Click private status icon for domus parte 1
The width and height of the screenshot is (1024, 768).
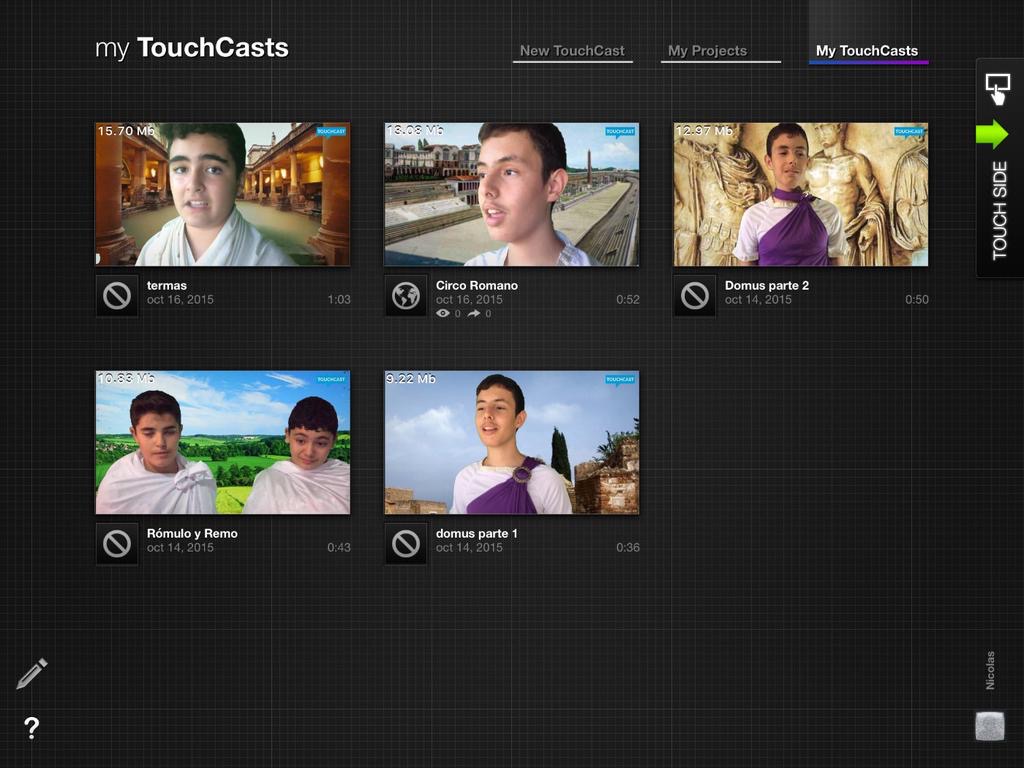(406, 543)
